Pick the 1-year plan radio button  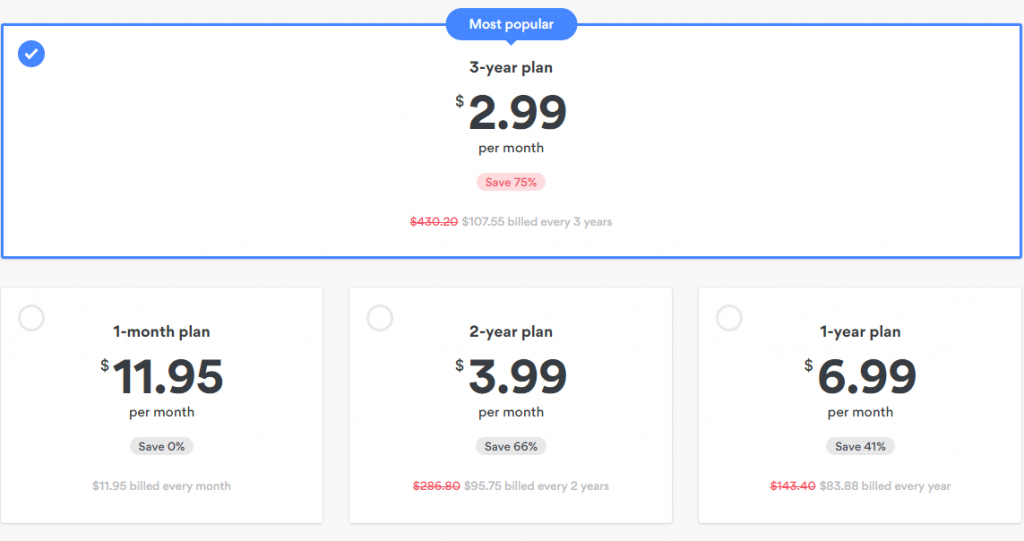point(729,318)
